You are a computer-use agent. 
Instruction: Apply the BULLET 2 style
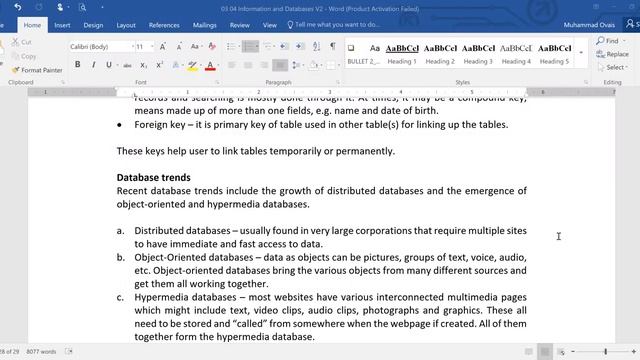click(x=363, y=54)
